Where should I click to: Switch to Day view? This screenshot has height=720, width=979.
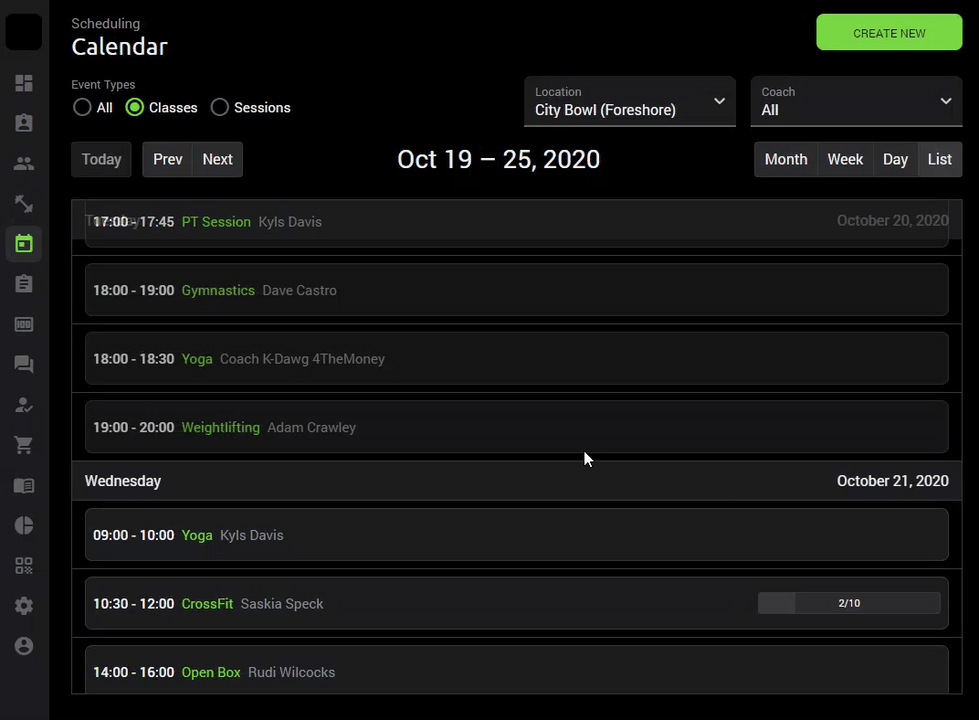click(x=895, y=159)
